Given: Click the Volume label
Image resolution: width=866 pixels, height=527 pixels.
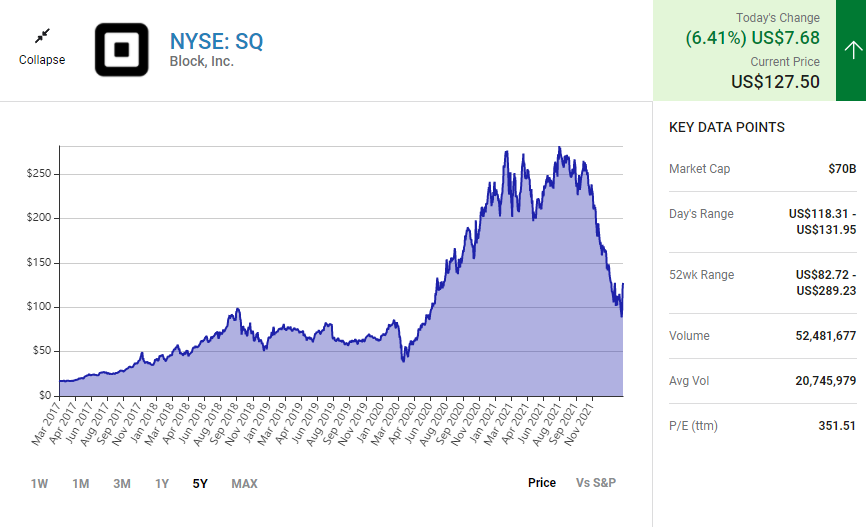Looking at the screenshot, I should 689,336.
